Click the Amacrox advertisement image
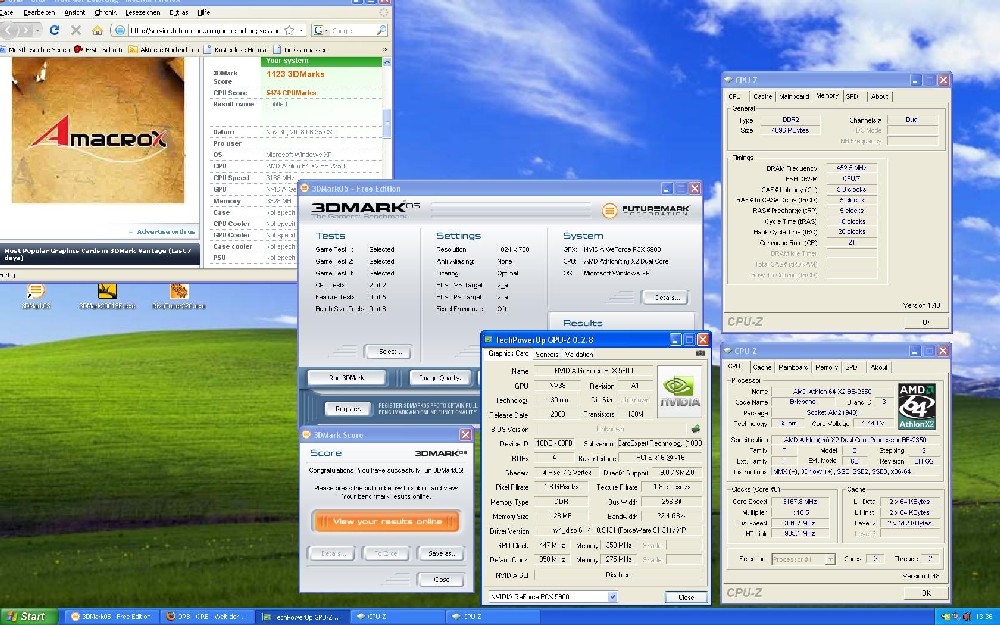 (98, 130)
